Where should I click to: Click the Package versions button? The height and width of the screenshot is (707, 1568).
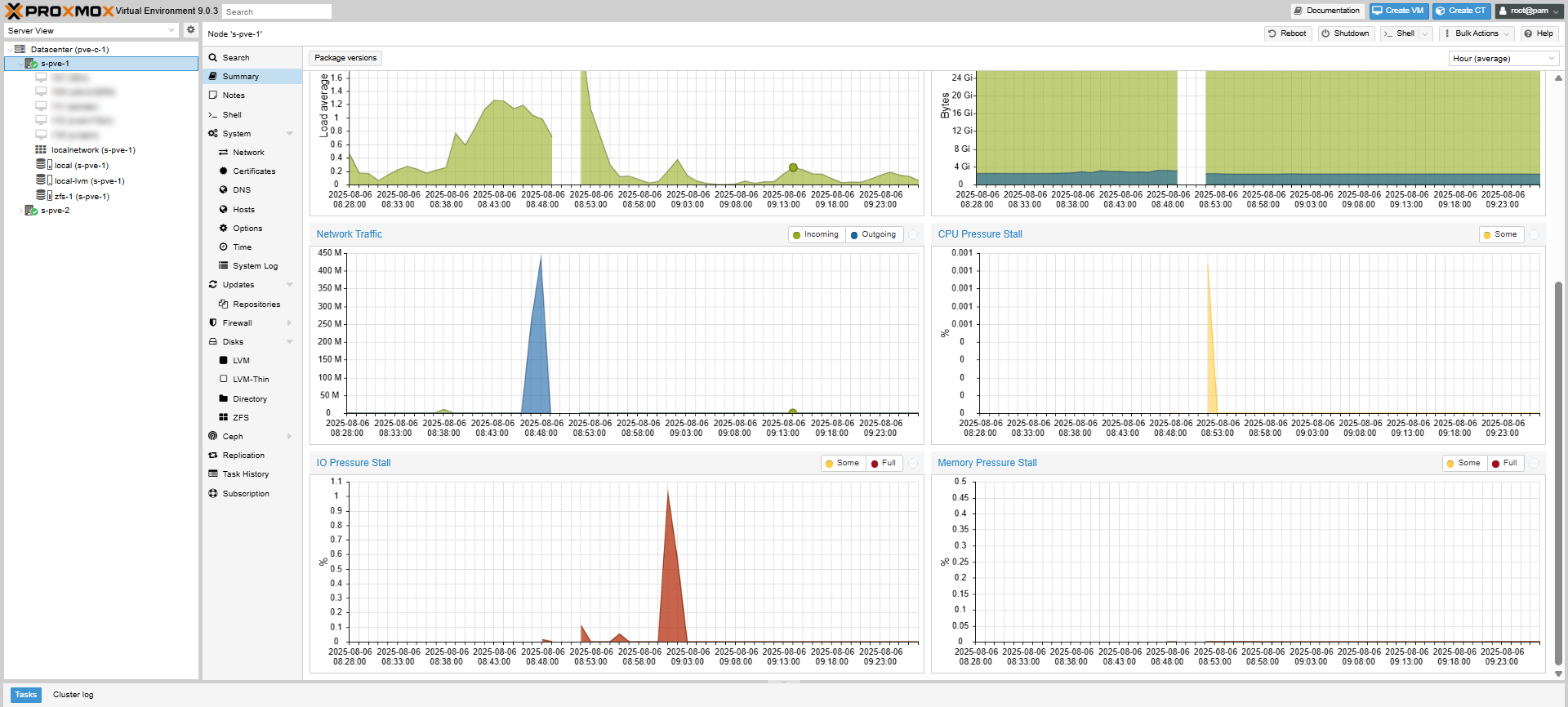345,58
